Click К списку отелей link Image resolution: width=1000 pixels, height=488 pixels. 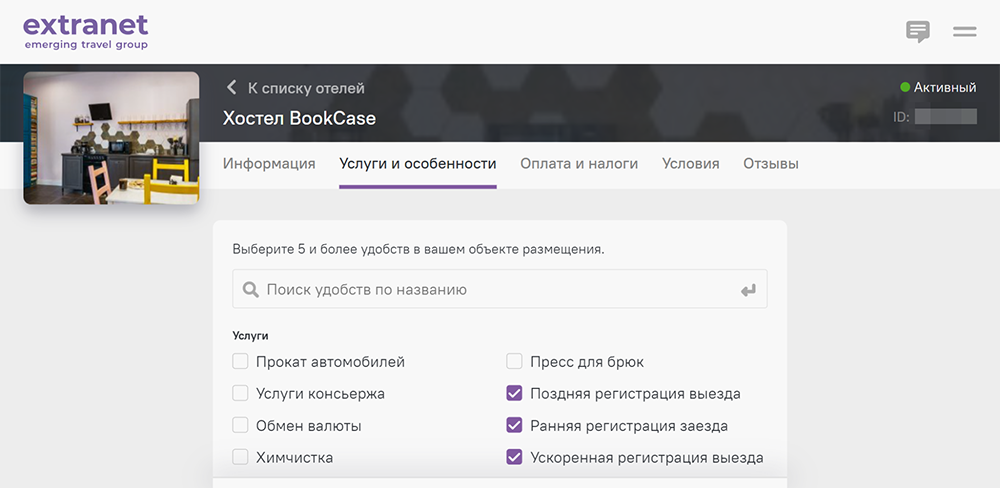pyautogui.click(x=306, y=88)
